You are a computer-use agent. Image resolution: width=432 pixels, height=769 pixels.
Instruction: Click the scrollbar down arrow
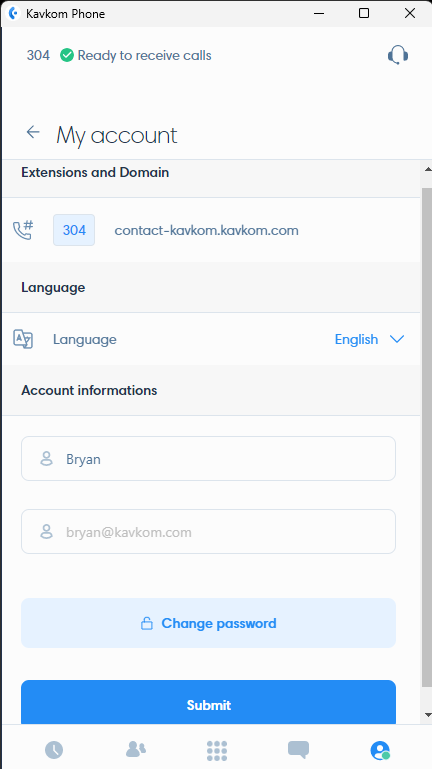(427, 715)
